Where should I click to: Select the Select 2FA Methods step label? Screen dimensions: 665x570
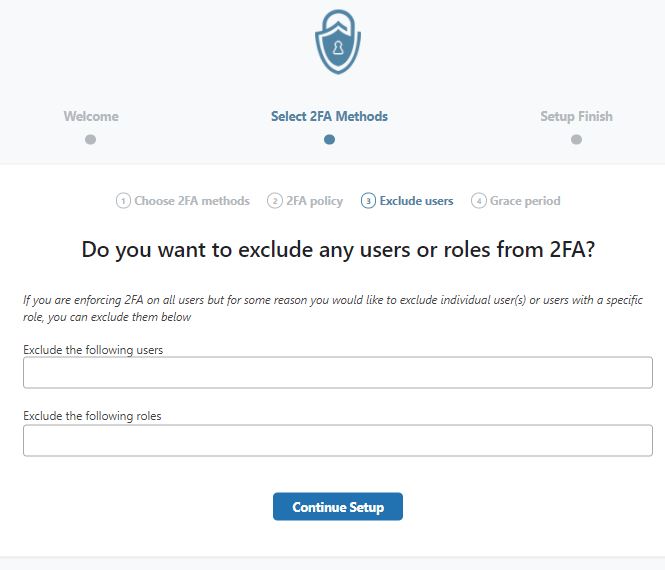pos(329,116)
